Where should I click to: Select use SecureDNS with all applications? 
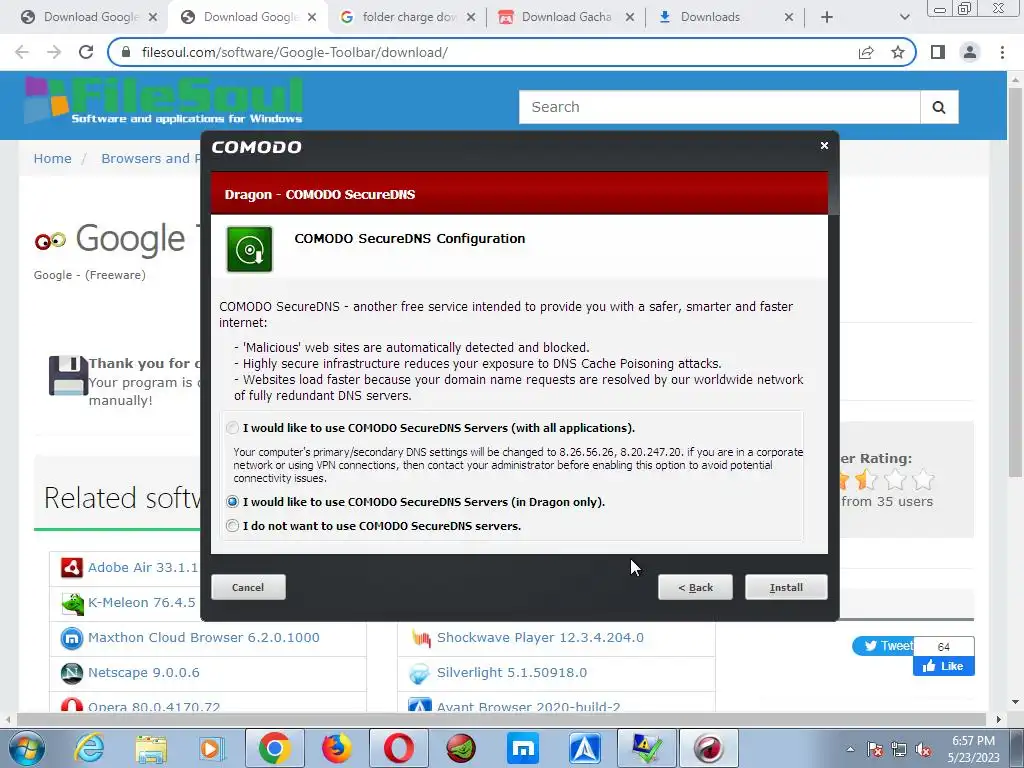click(232, 428)
